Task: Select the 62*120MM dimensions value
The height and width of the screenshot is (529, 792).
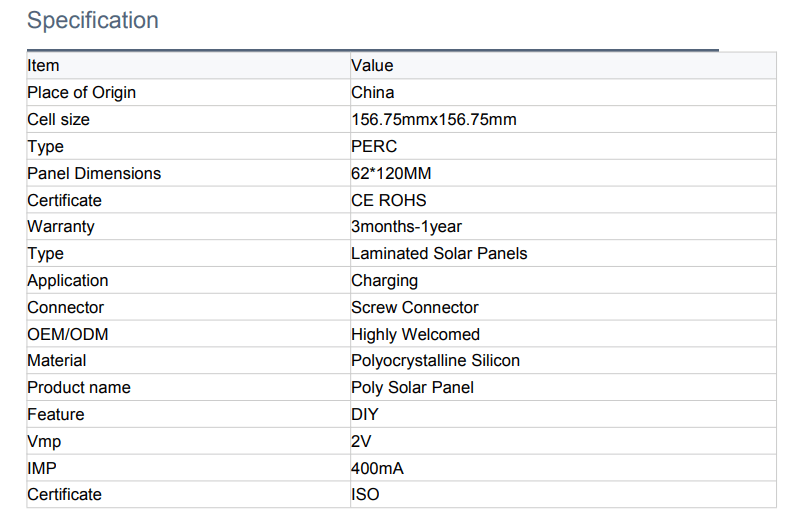Action: point(391,173)
